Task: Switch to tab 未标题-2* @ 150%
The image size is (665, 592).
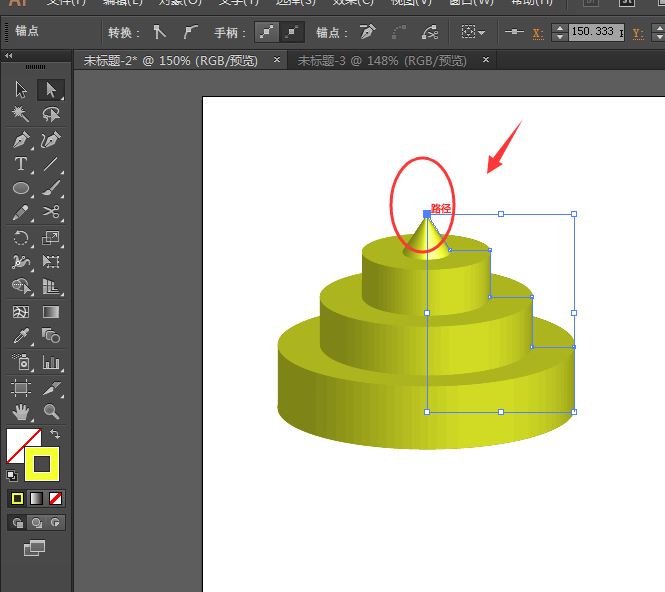Action: coord(170,61)
